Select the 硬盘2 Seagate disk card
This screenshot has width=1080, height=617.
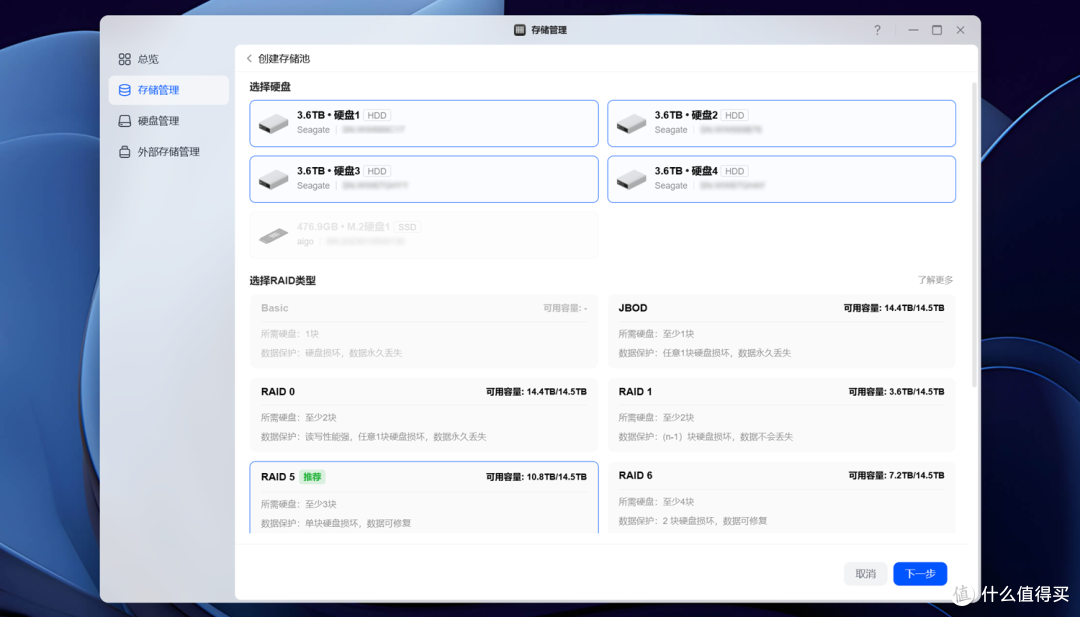pyautogui.click(x=781, y=123)
